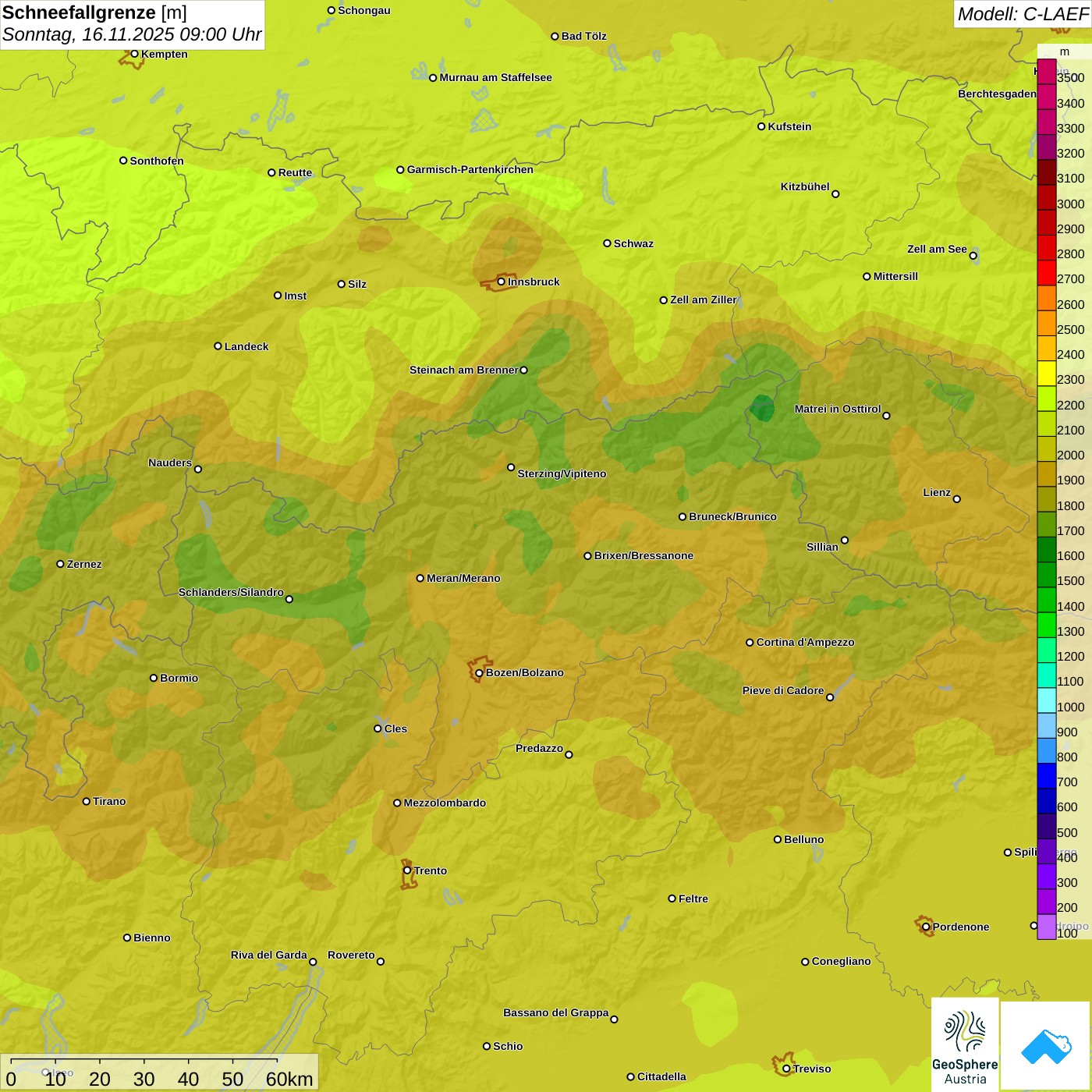Click the Trento city marker
Viewport: 1092px width, 1092px height.
(x=407, y=870)
